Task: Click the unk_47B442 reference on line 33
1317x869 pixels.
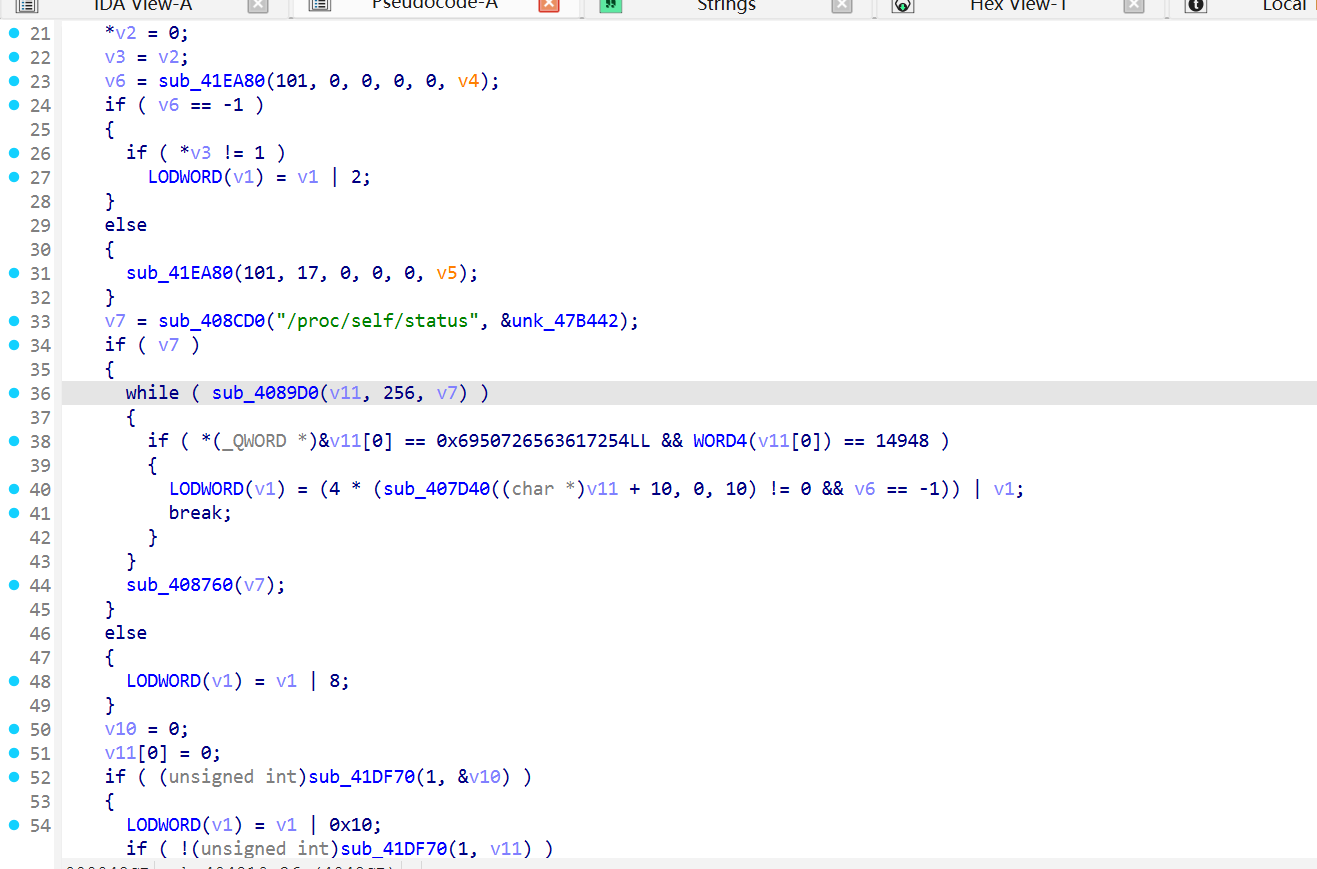Action: [569, 321]
